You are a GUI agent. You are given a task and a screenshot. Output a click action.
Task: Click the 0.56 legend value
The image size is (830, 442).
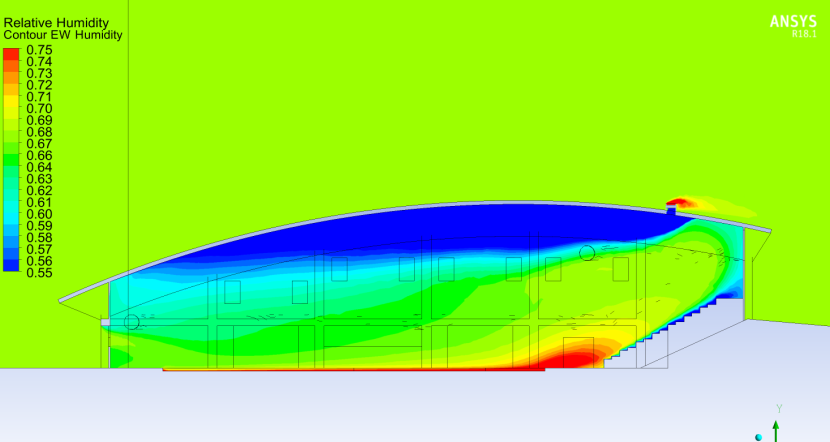click(39, 261)
